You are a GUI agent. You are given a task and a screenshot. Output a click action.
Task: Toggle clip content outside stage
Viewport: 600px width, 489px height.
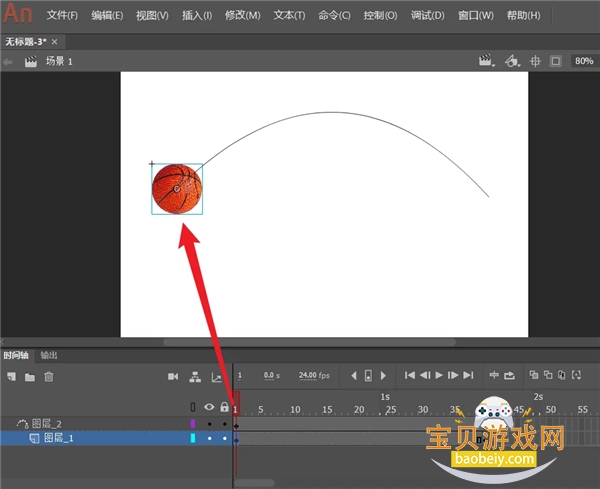point(556,61)
